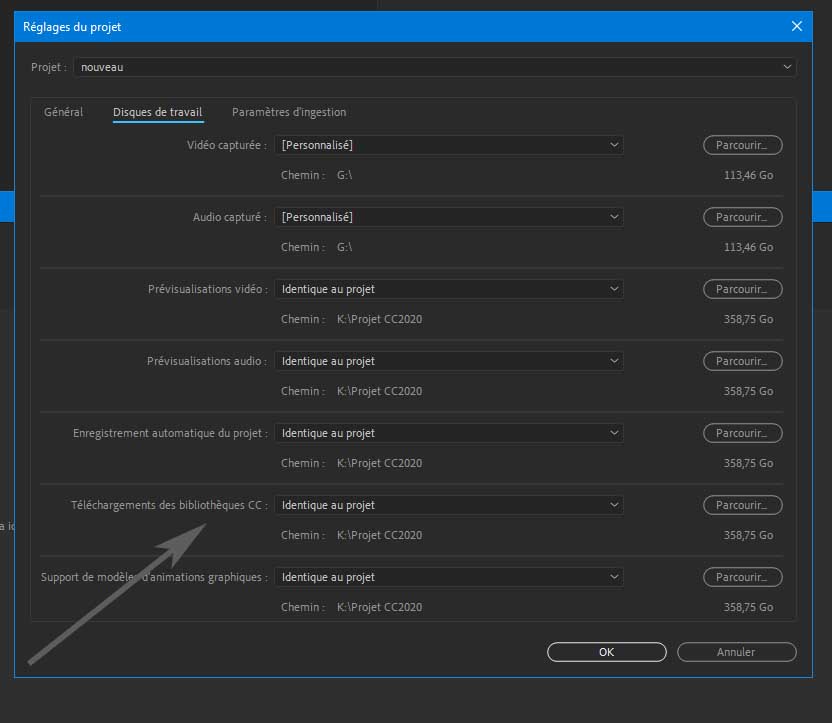The width and height of the screenshot is (832, 723).
Task: Click Parcourir for Enregistrement automatique du projet
Action: 742,433
